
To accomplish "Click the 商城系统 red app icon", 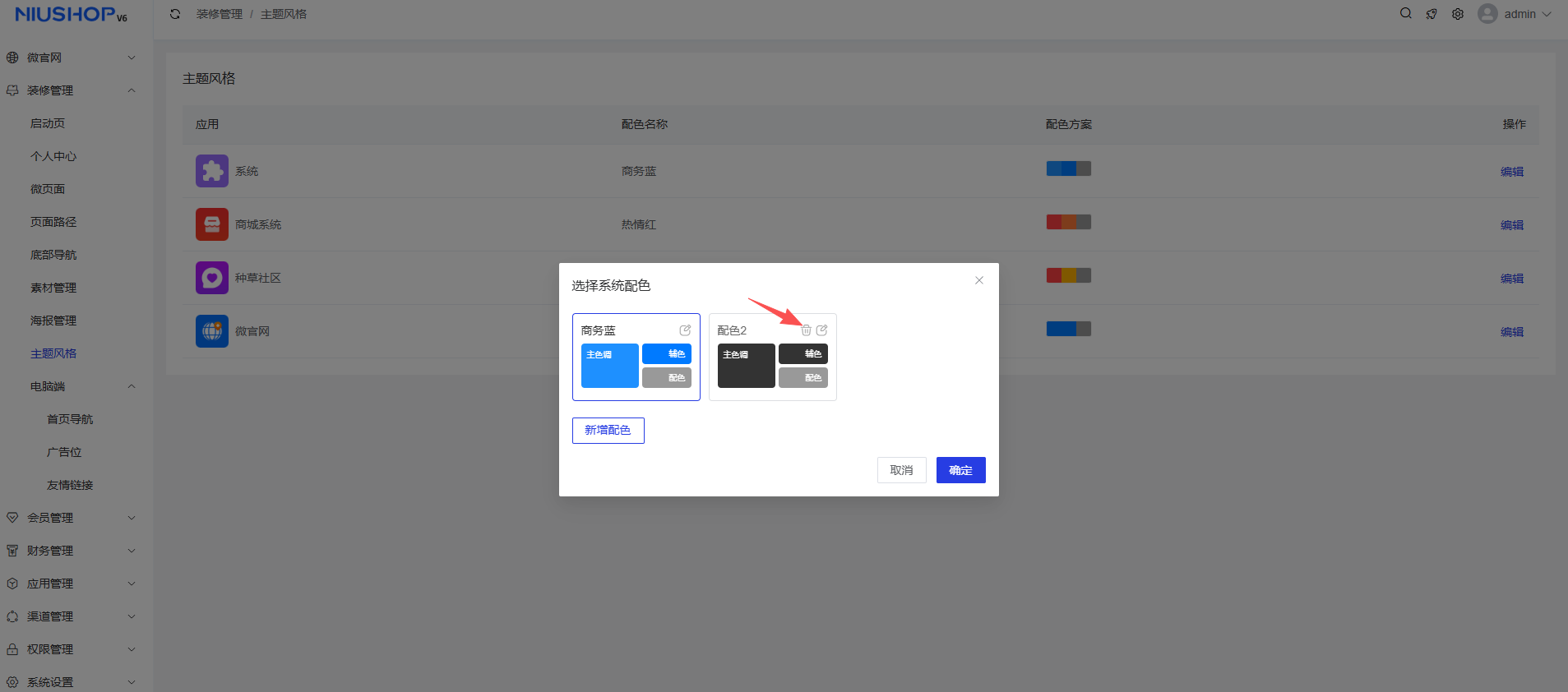I will pos(212,224).
